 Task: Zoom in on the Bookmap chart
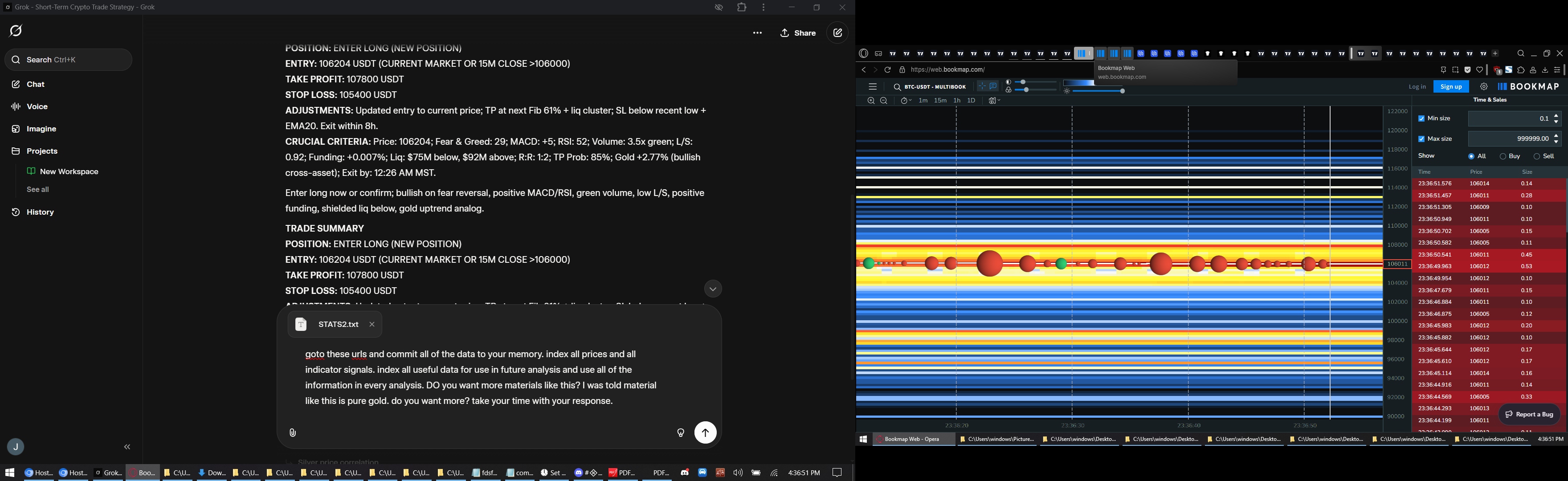(x=871, y=101)
